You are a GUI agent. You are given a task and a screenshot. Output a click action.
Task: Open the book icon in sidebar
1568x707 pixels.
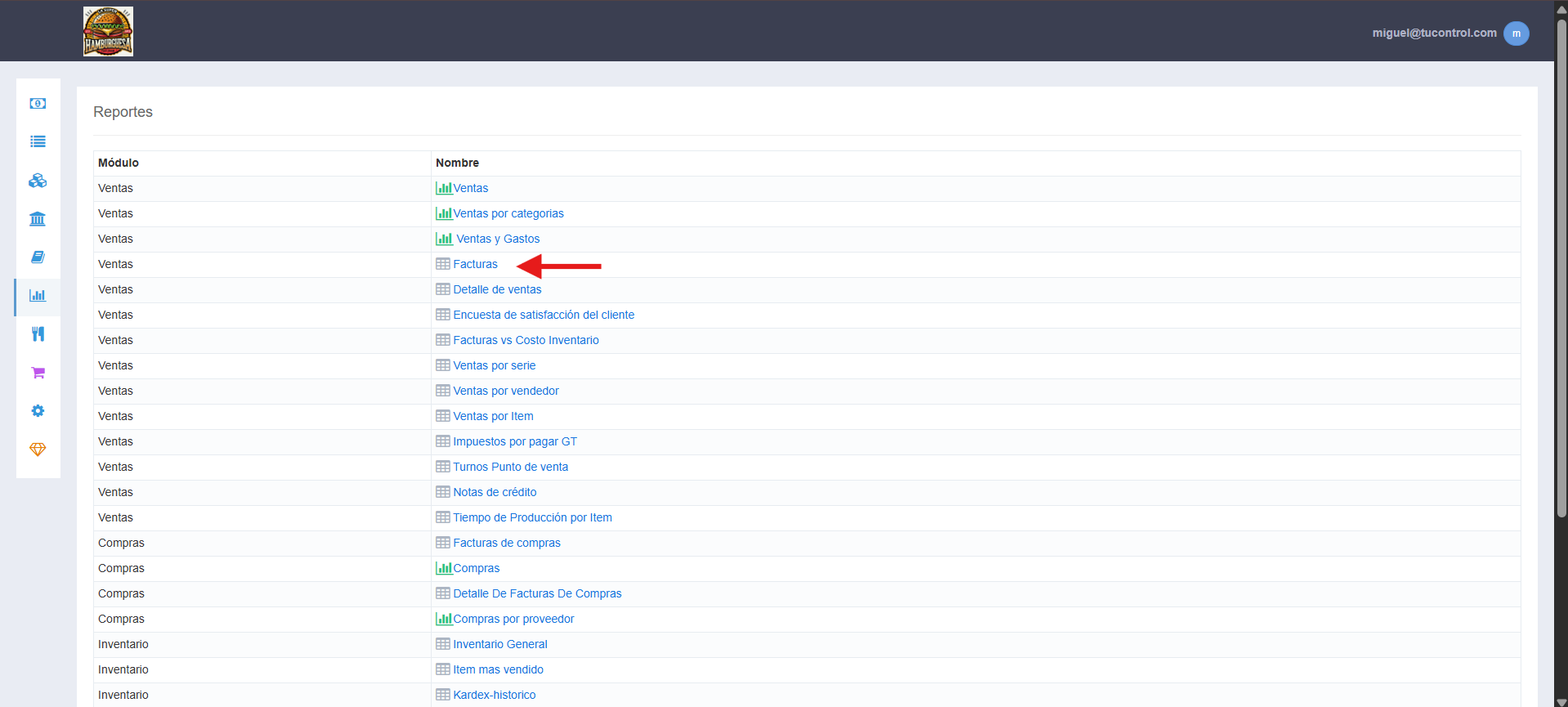click(x=38, y=257)
